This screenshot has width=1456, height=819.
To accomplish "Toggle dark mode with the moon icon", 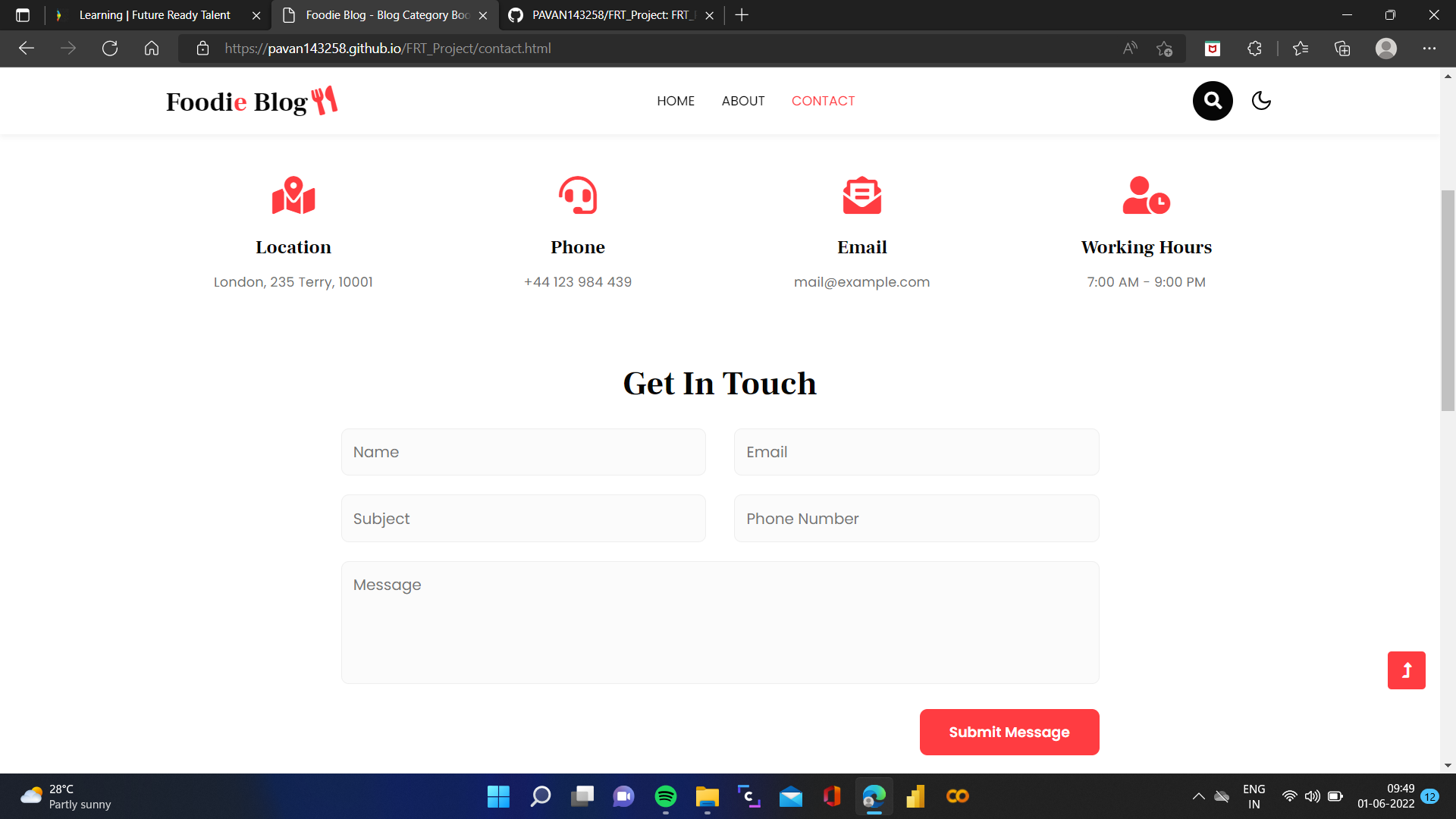I will pos(1261,101).
